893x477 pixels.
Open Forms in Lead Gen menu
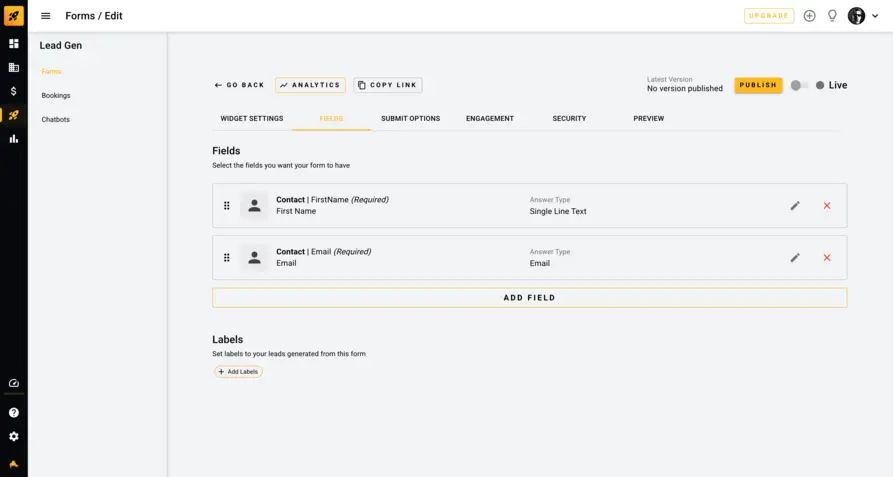pyautogui.click(x=51, y=72)
